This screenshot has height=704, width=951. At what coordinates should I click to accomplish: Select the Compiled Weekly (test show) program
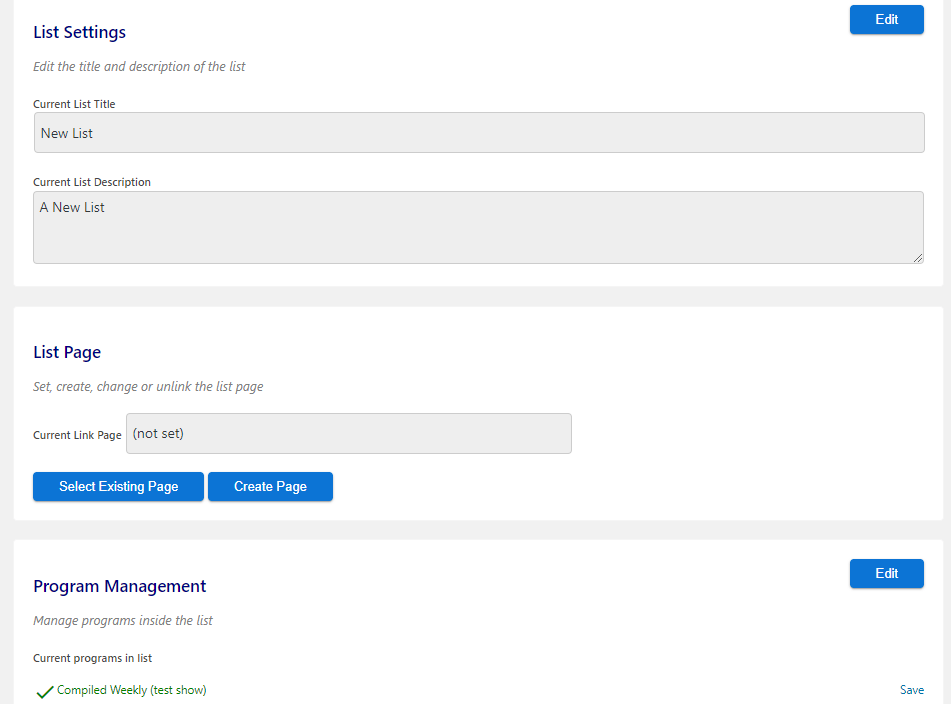[132, 690]
